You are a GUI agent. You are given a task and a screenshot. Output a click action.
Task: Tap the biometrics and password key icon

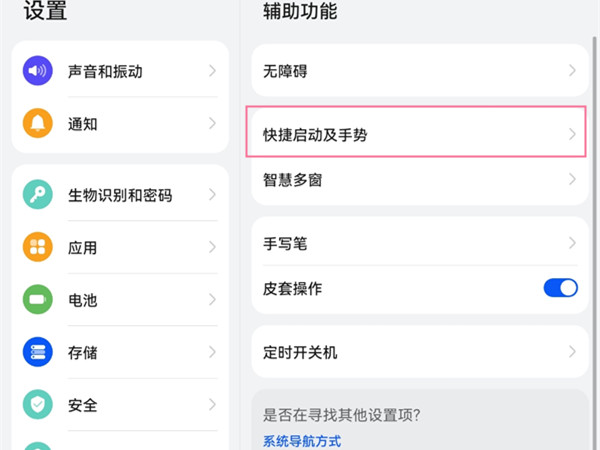coord(38,195)
